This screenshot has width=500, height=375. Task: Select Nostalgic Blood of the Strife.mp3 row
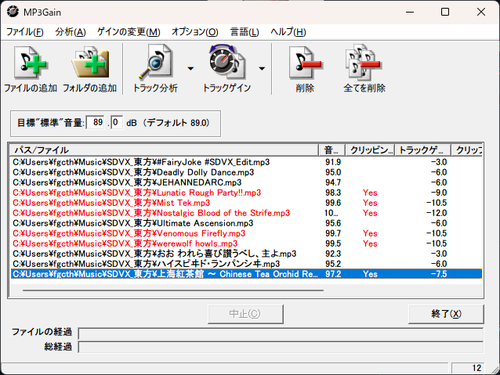click(246, 213)
